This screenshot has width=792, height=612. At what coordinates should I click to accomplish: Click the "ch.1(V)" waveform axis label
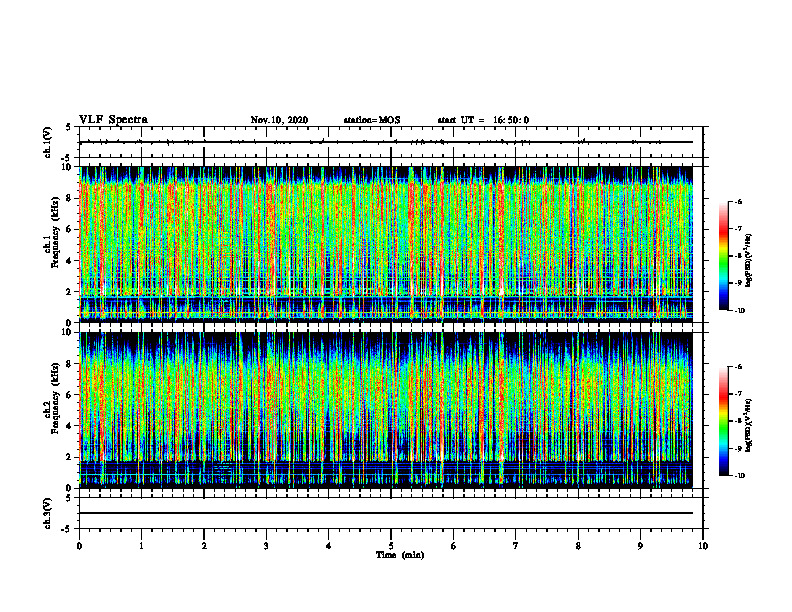[x=48, y=142]
